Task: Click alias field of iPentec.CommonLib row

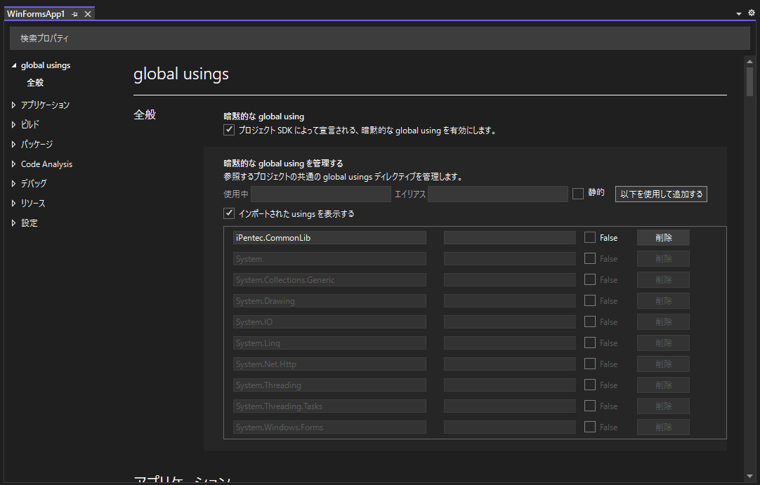Action: tap(510, 238)
